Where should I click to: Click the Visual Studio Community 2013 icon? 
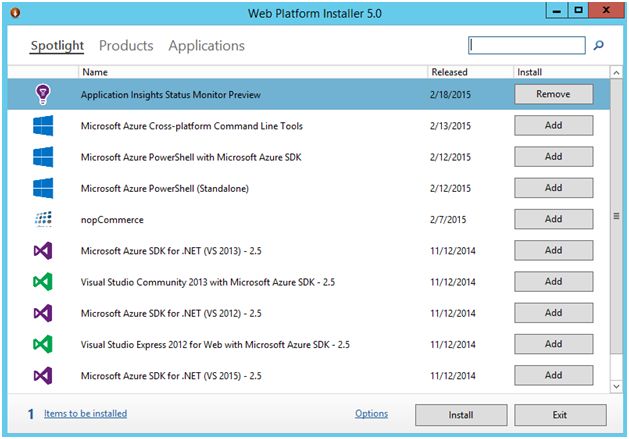[42, 281]
